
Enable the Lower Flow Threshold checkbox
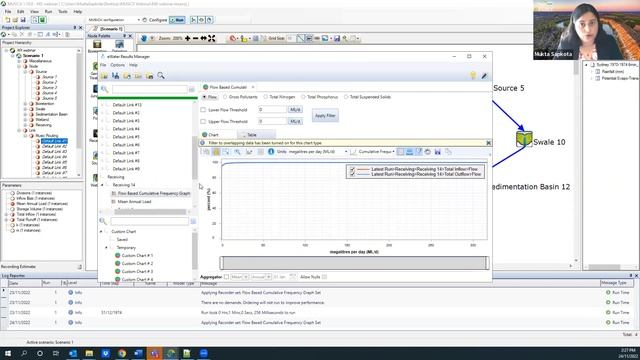203,110
